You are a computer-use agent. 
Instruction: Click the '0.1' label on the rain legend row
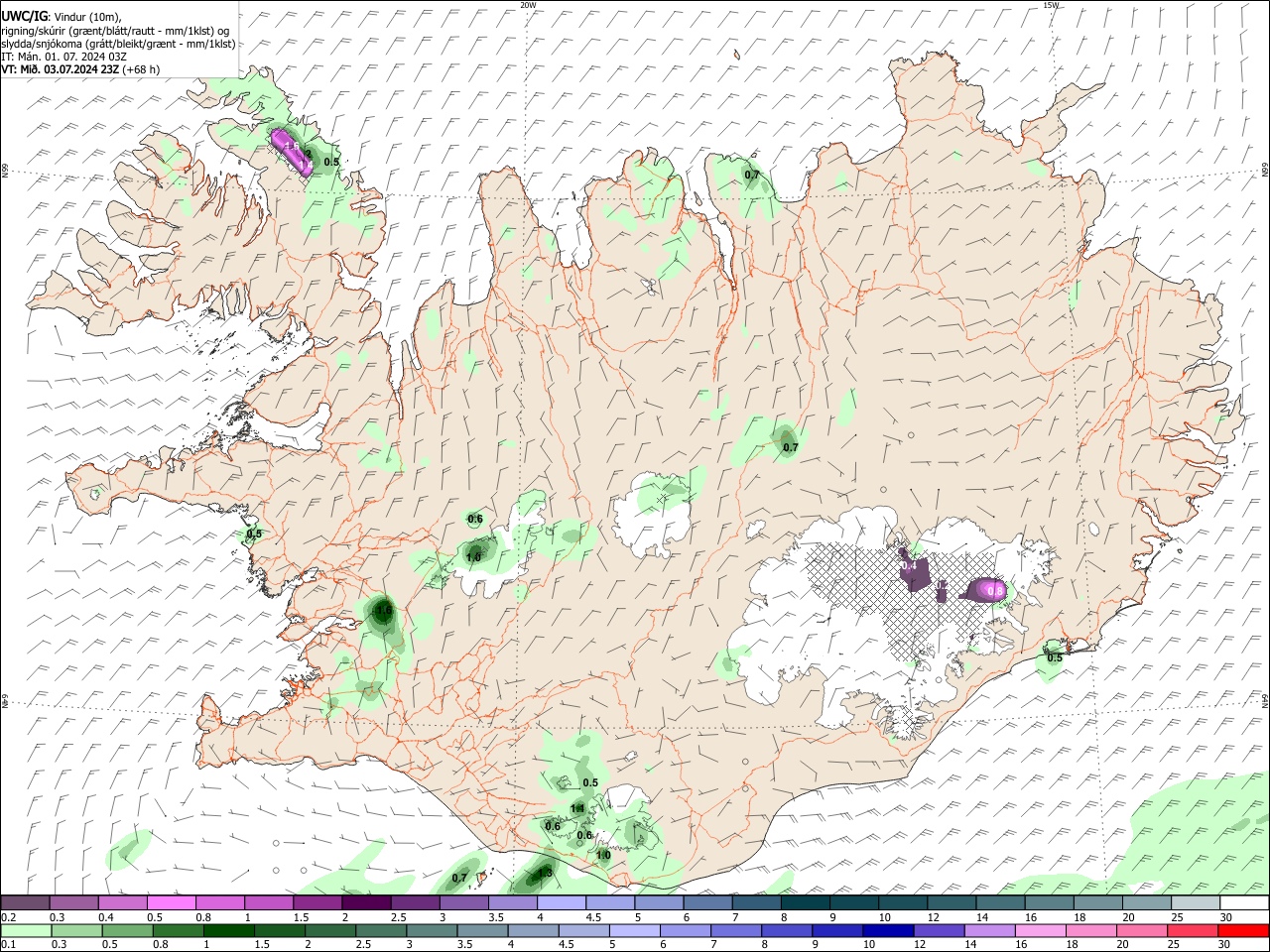(x=8, y=945)
